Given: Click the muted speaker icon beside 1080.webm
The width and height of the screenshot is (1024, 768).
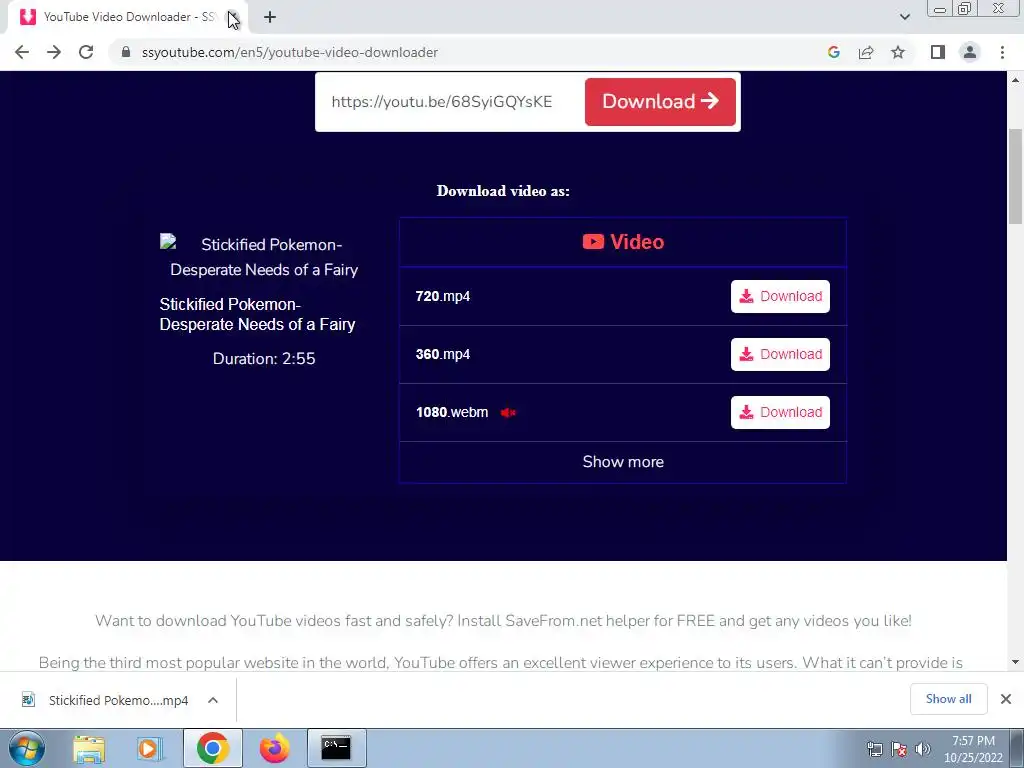Looking at the screenshot, I should coord(508,413).
